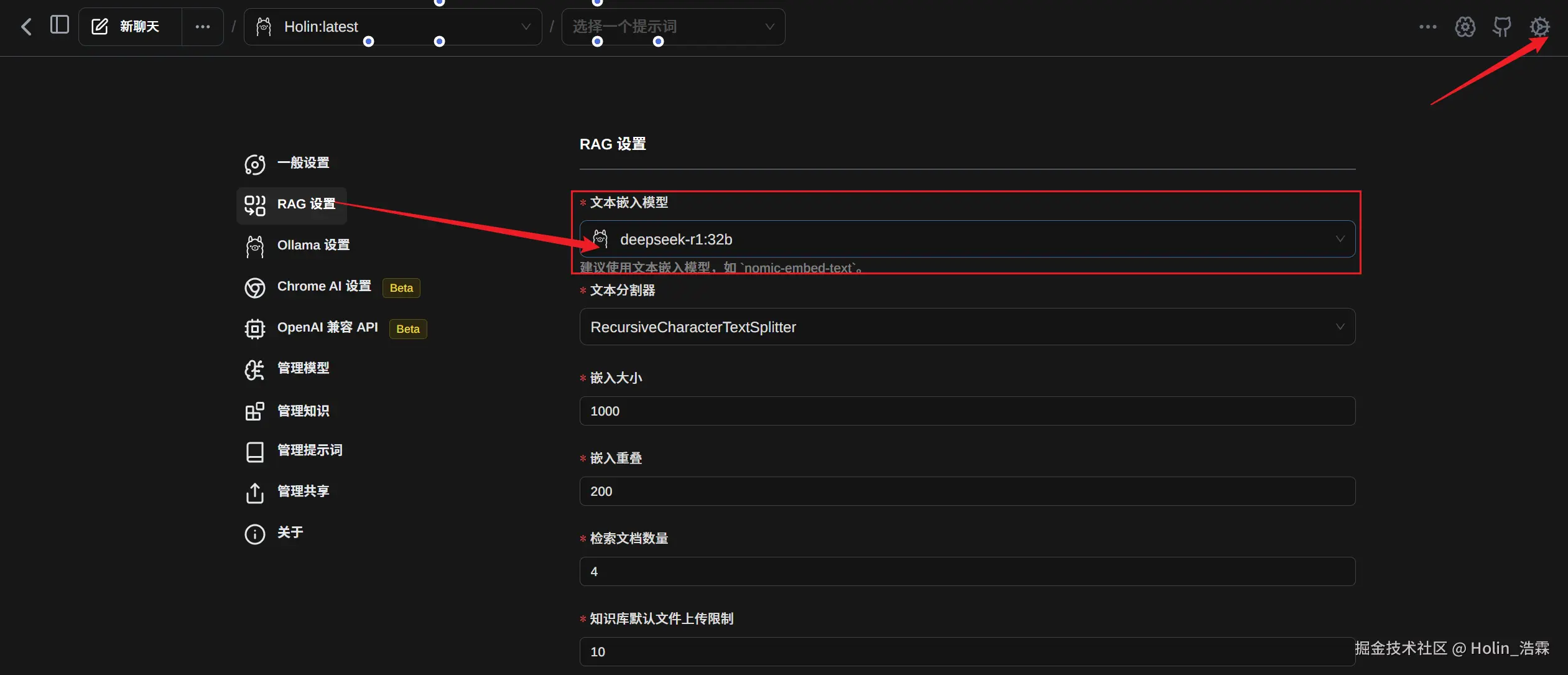1568x675 pixels.
Task: Open the model settings icon in header
Action: (x=1465, y=27)
